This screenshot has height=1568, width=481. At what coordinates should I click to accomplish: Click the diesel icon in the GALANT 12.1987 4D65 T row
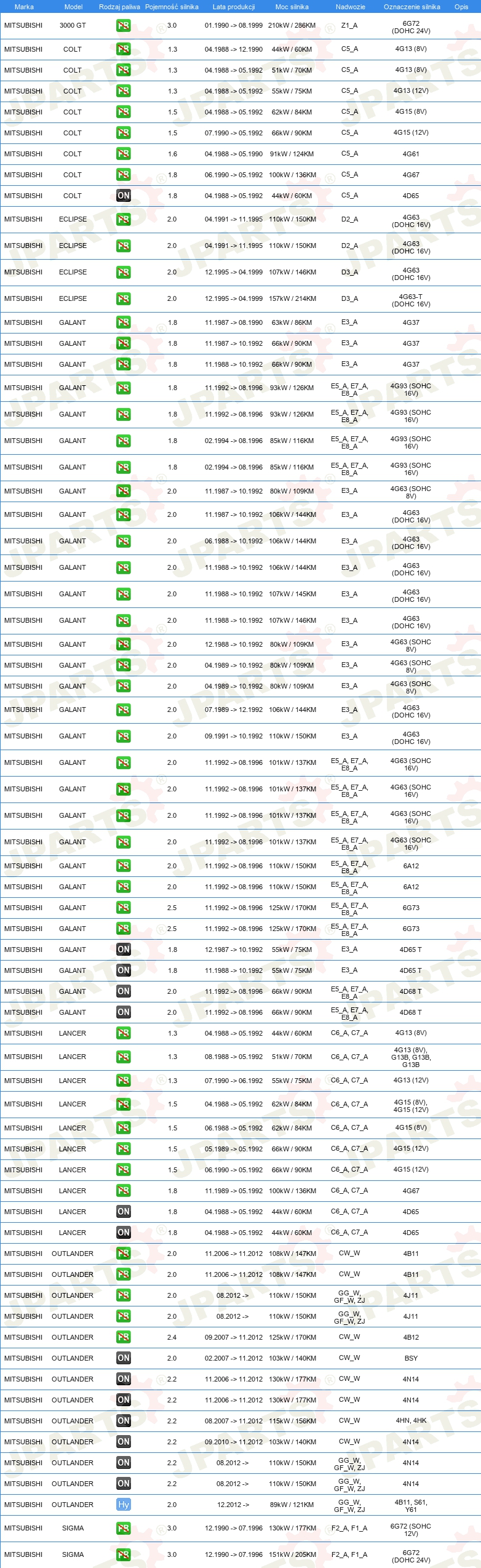tap(123, 949)
